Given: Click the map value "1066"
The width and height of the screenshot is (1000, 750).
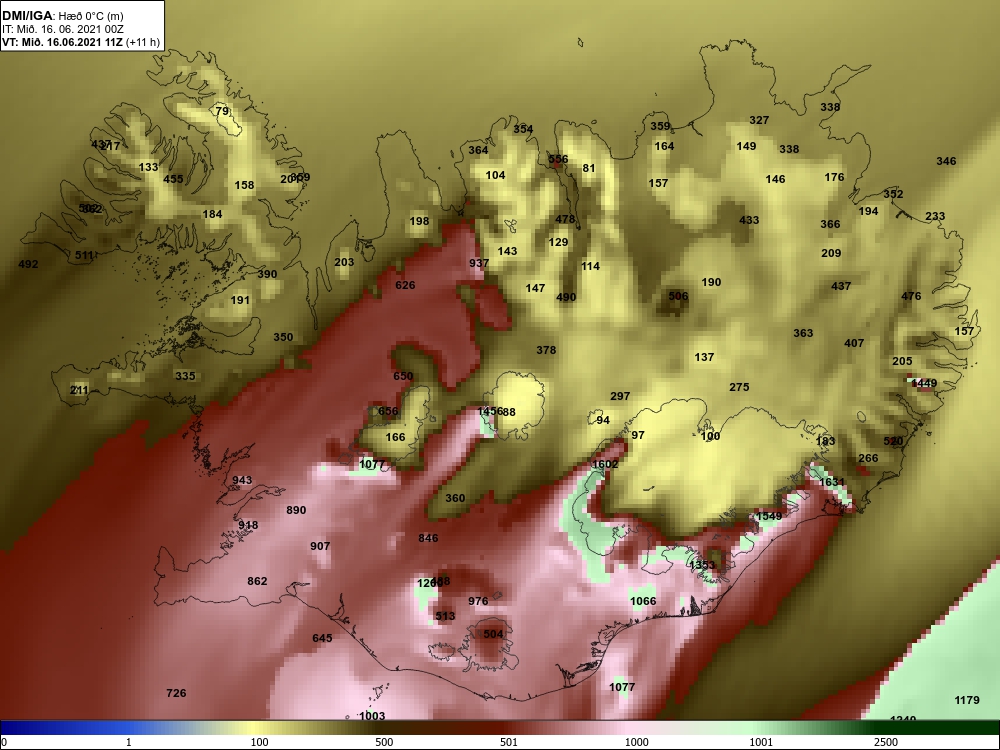Looking at the screenshot, I should pos(643,601).
